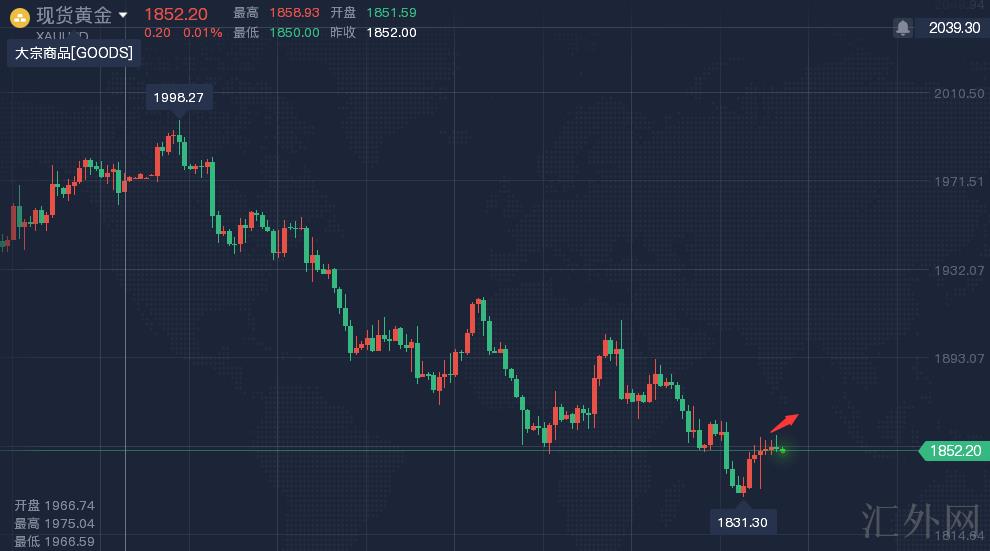
Task: Click the 最低 1850.00 value
Action: (x=294, y=32)
